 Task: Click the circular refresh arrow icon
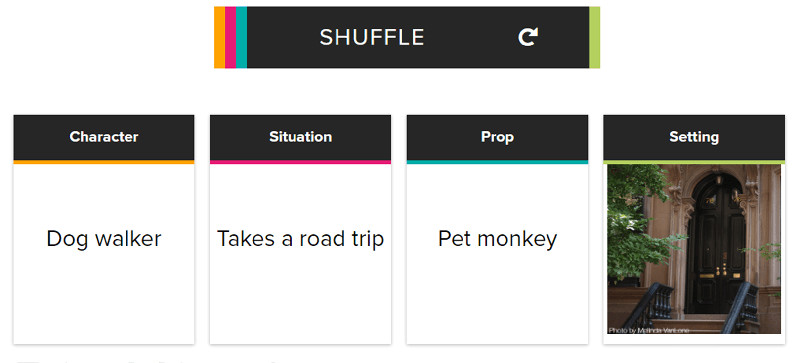528,37
